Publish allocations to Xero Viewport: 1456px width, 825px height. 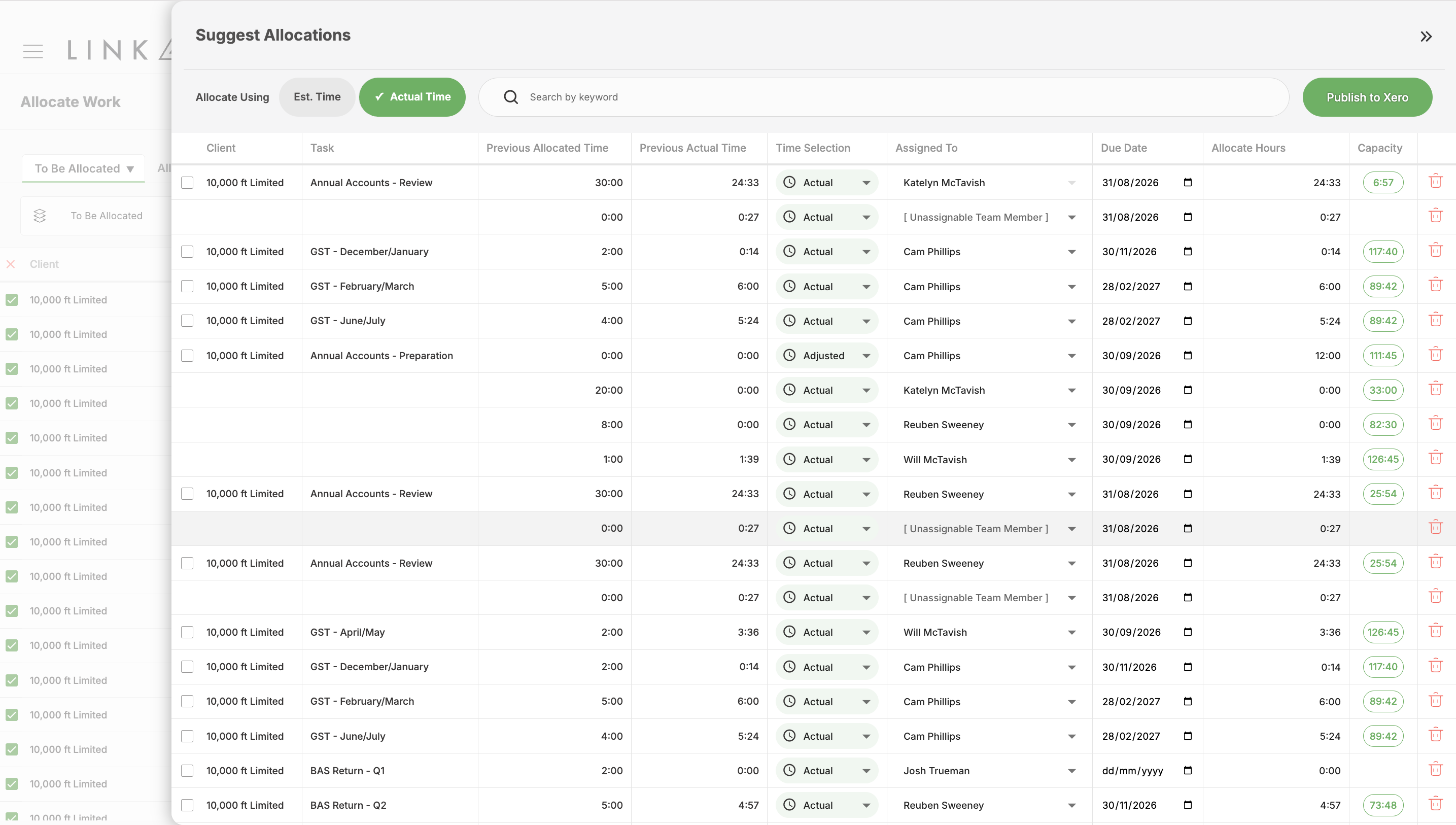click(1367, 97)
